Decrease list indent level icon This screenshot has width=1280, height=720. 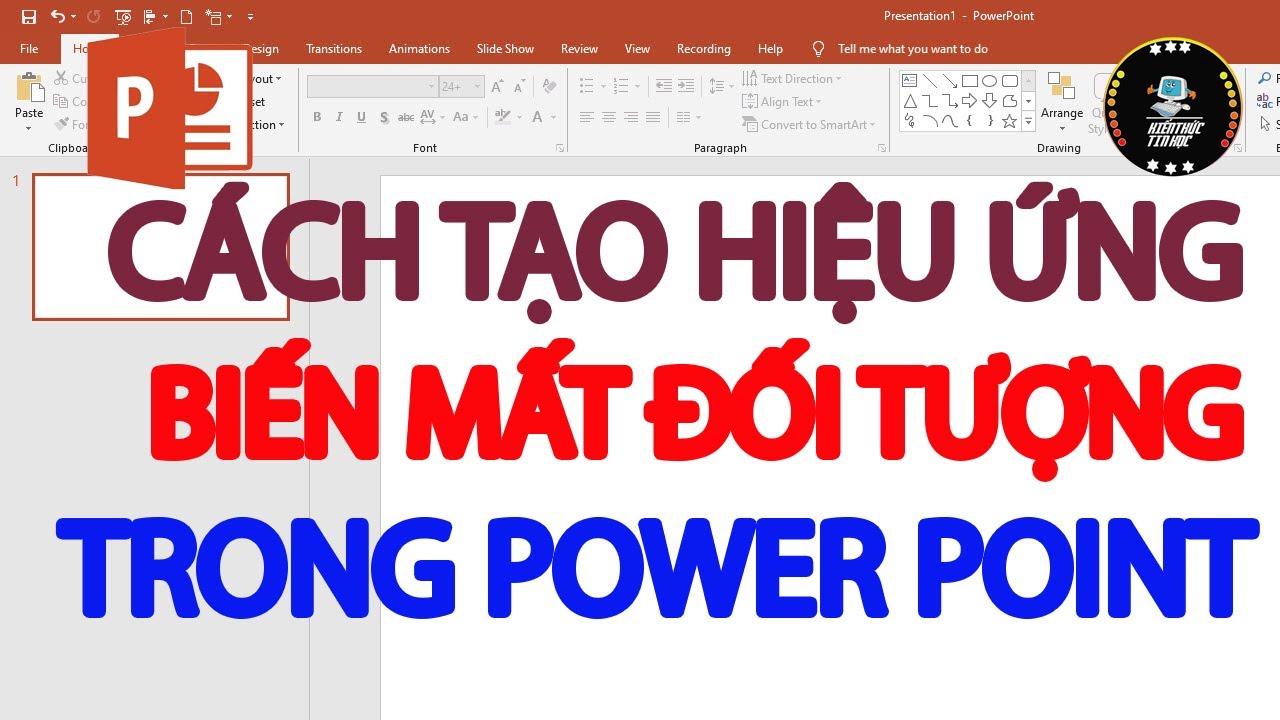click(x=664, y=87)
